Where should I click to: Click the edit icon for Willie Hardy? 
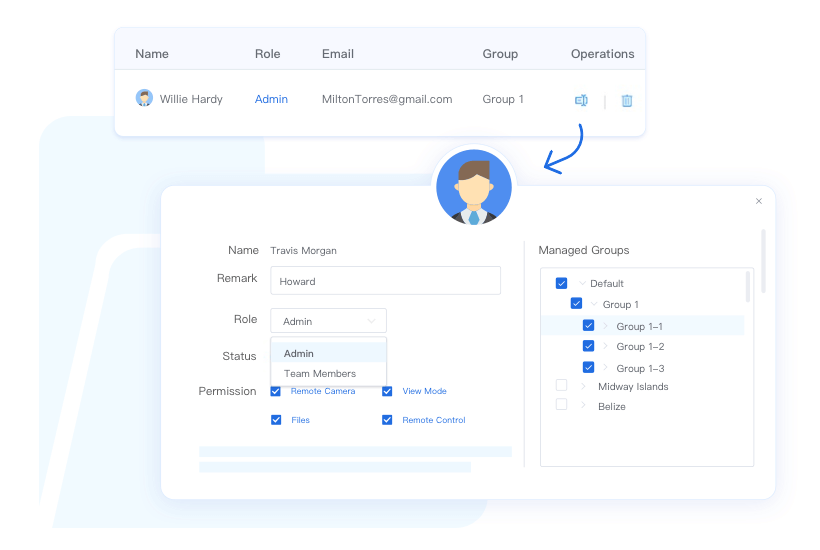[x=581, y=100]
